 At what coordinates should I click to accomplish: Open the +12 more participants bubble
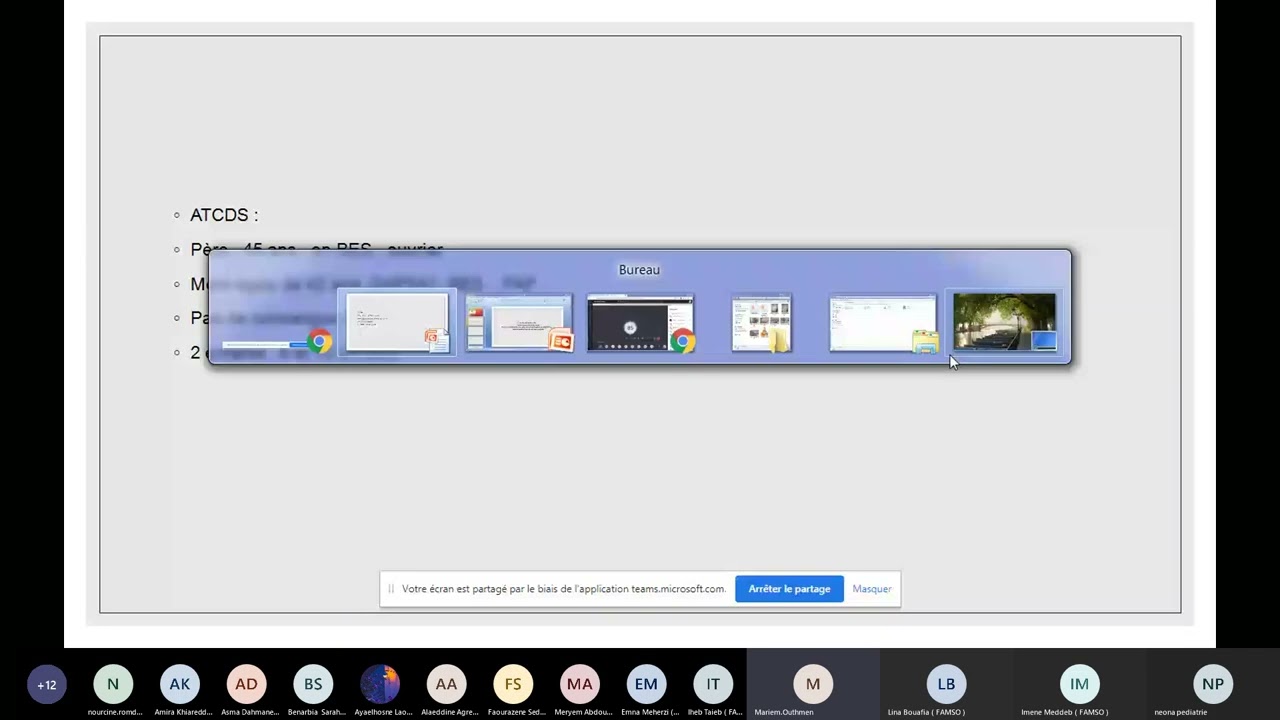click(47, 685)
